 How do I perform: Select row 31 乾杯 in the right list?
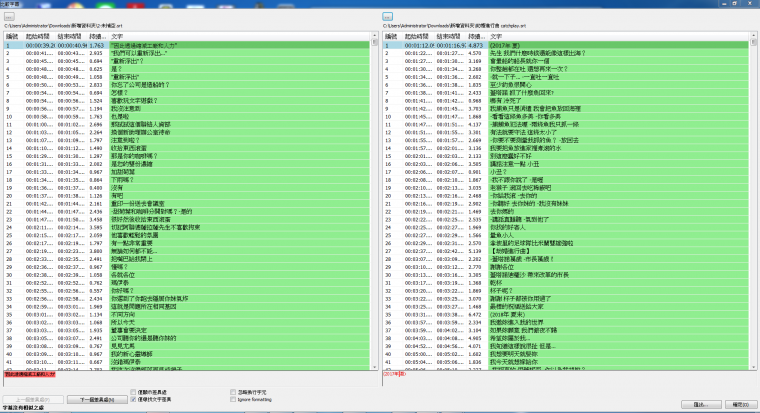[x=566, y=283]
